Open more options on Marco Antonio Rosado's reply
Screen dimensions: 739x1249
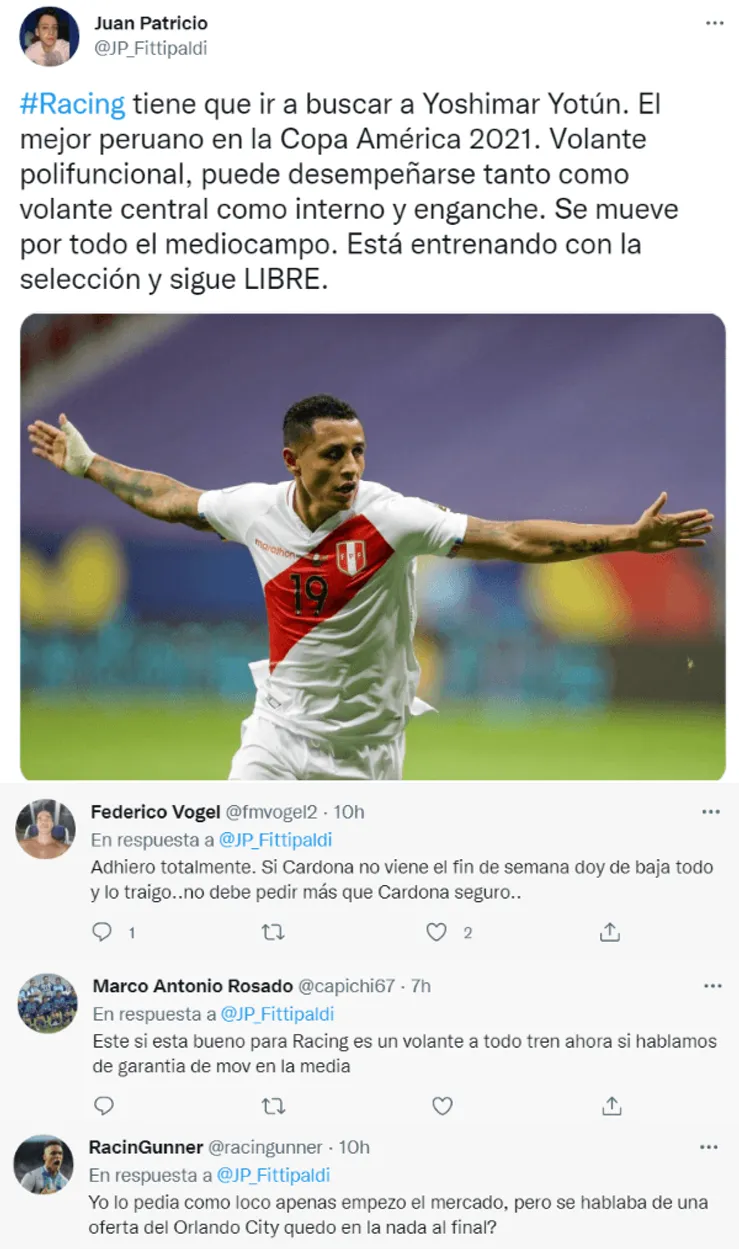click(x=710, y=985)
